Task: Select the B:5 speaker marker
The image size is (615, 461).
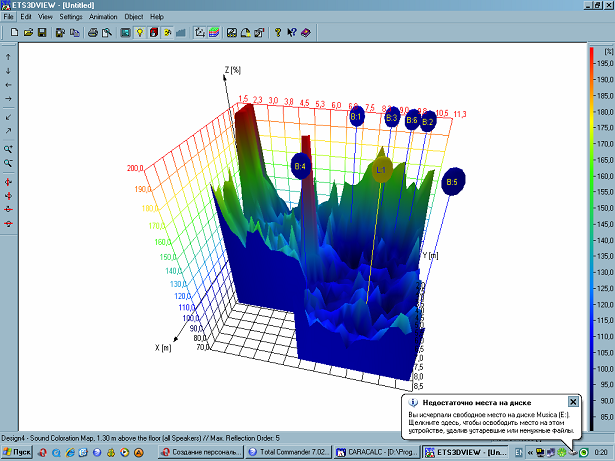Action: click(x=453, y=182)
